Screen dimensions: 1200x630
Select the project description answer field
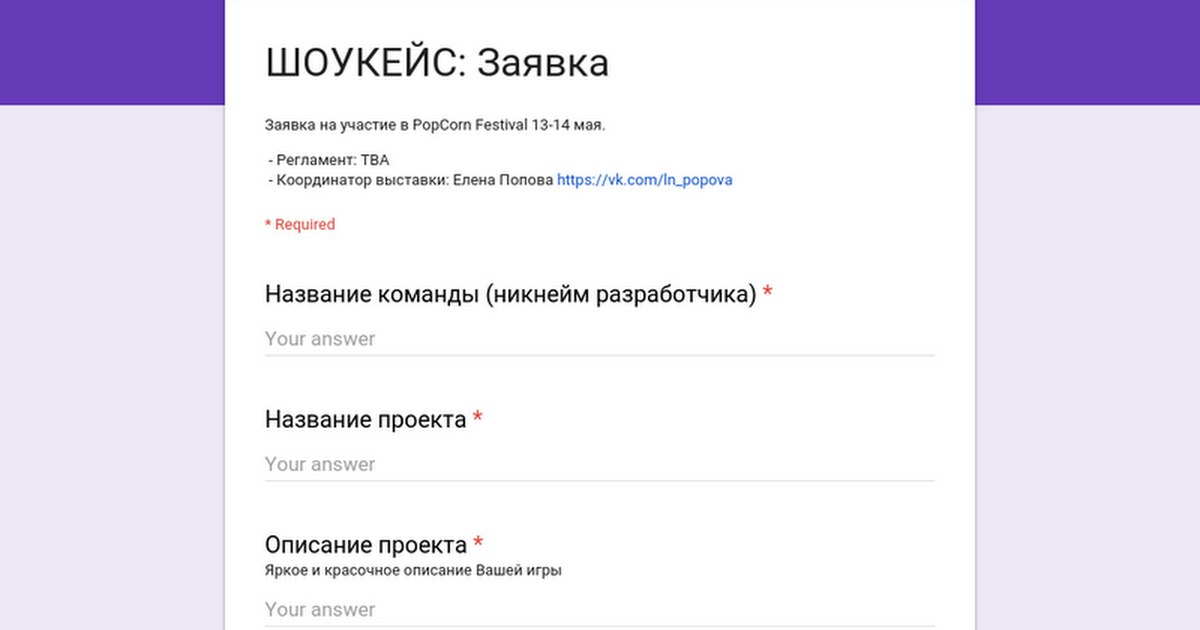click(599, 609)
